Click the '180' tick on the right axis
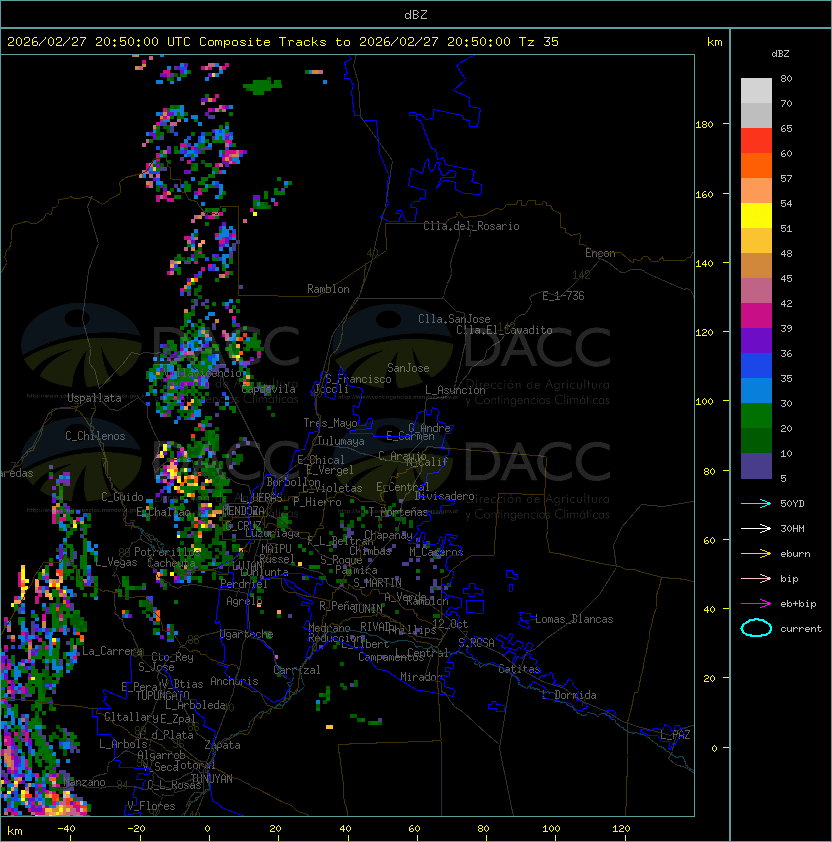This screenshot has width=832, height=842. 704,125
